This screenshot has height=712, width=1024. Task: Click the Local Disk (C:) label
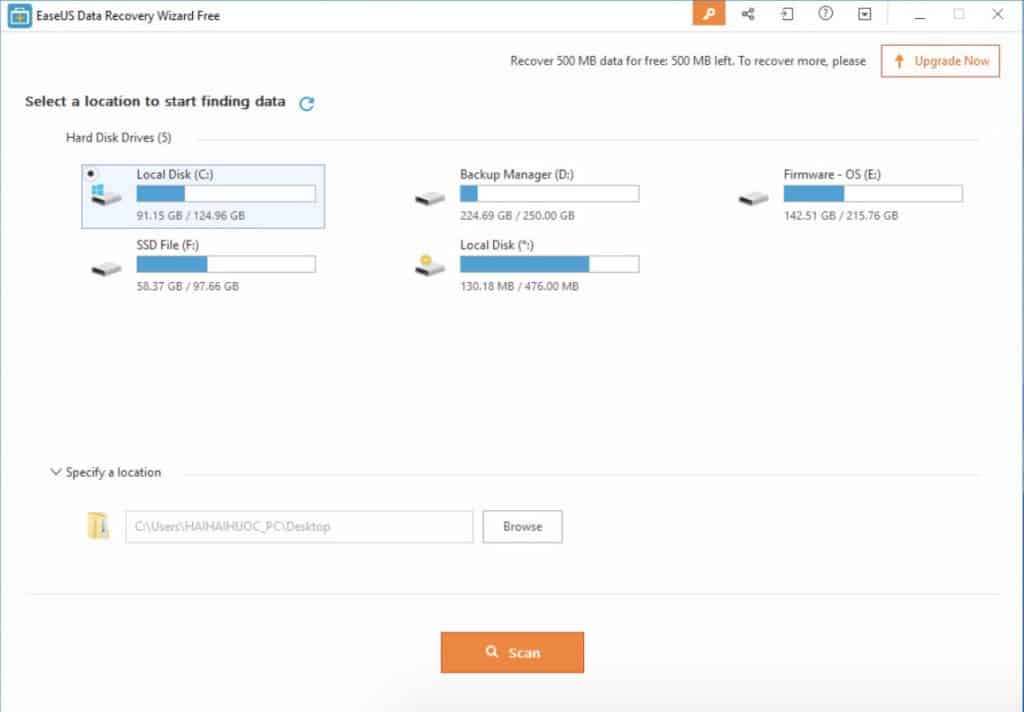click(175, 174)
